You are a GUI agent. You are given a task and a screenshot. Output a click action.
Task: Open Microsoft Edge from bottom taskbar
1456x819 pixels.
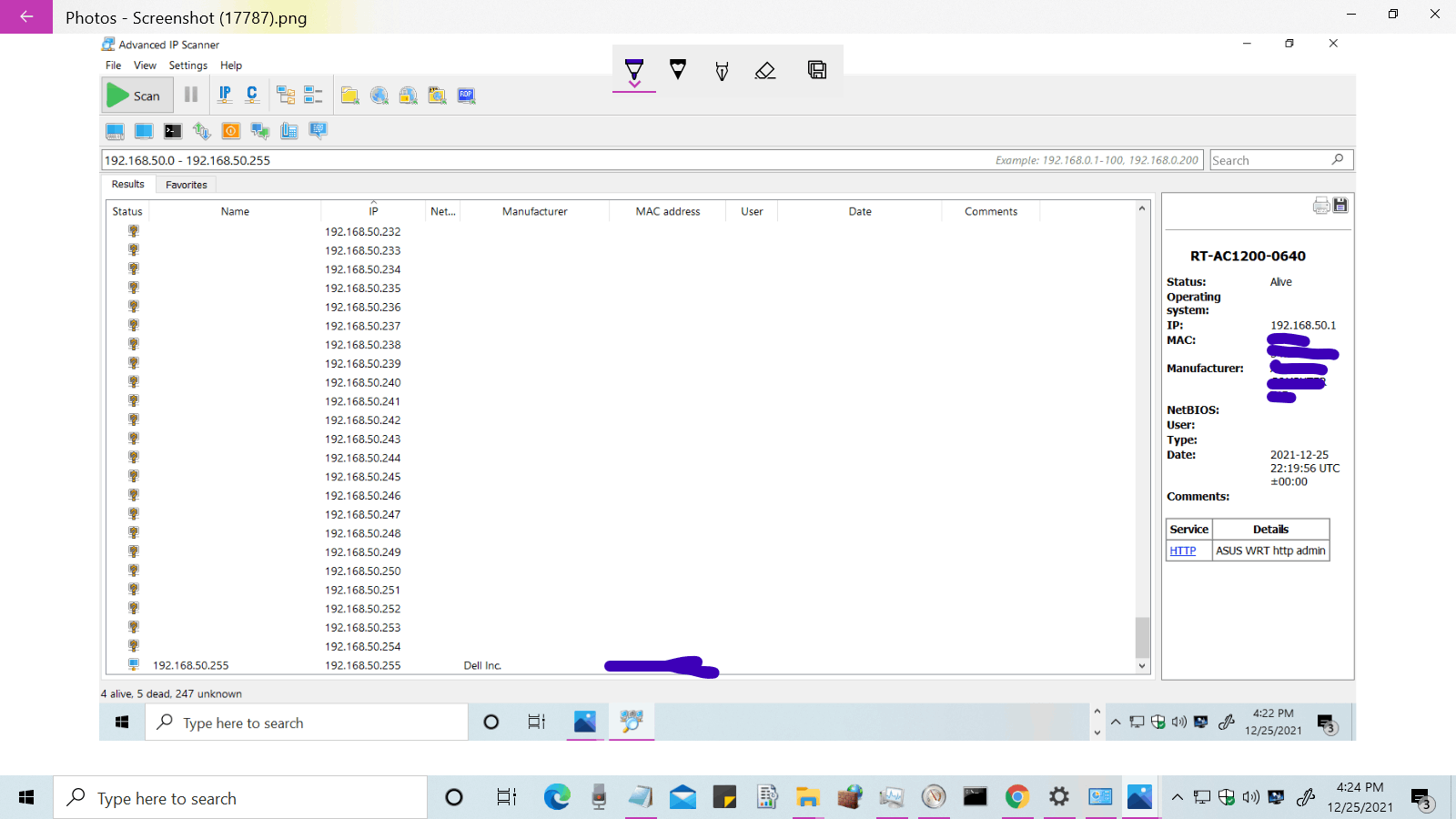(557, 797)
